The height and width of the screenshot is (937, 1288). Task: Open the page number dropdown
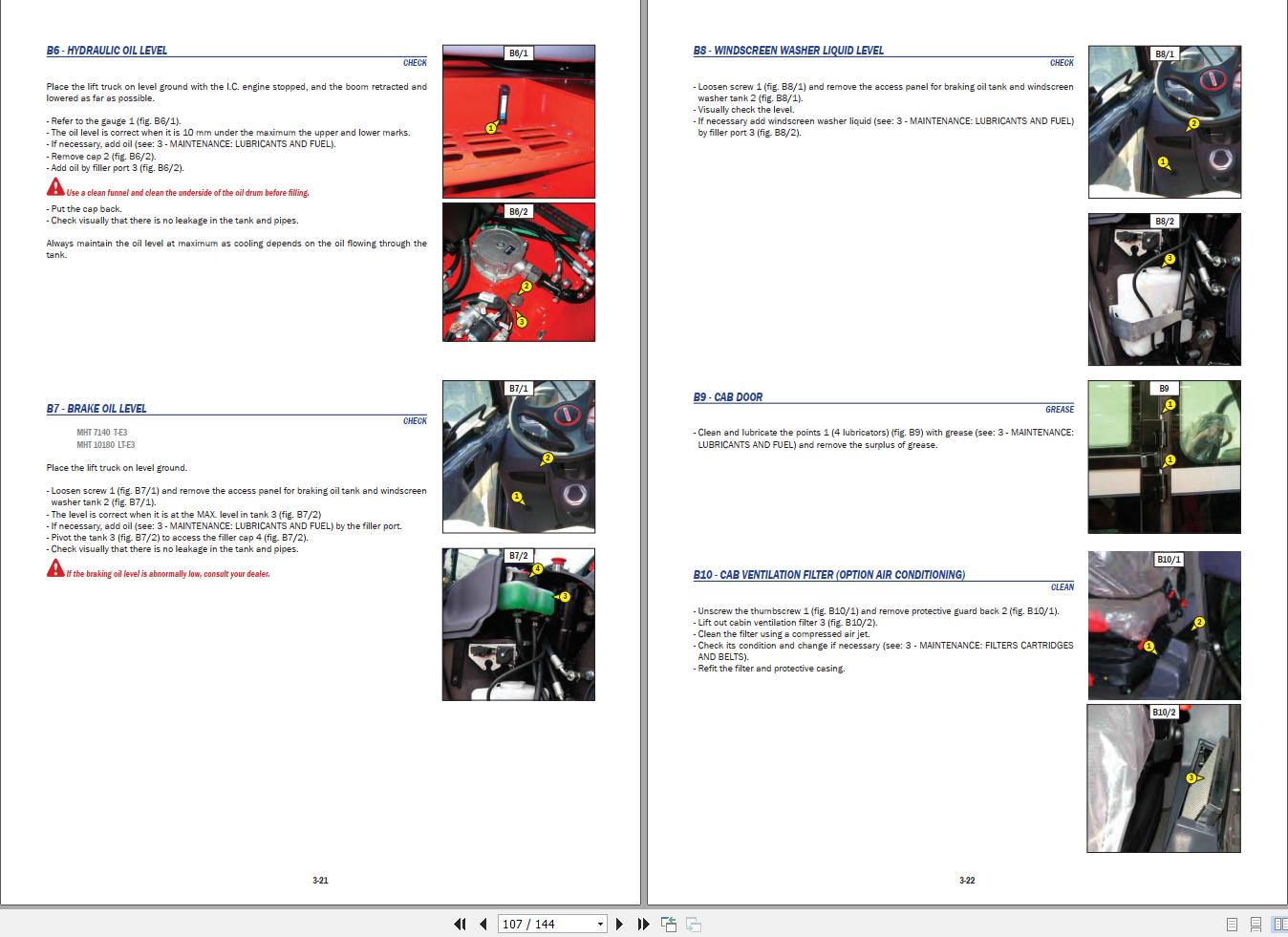tap(599, 924)
